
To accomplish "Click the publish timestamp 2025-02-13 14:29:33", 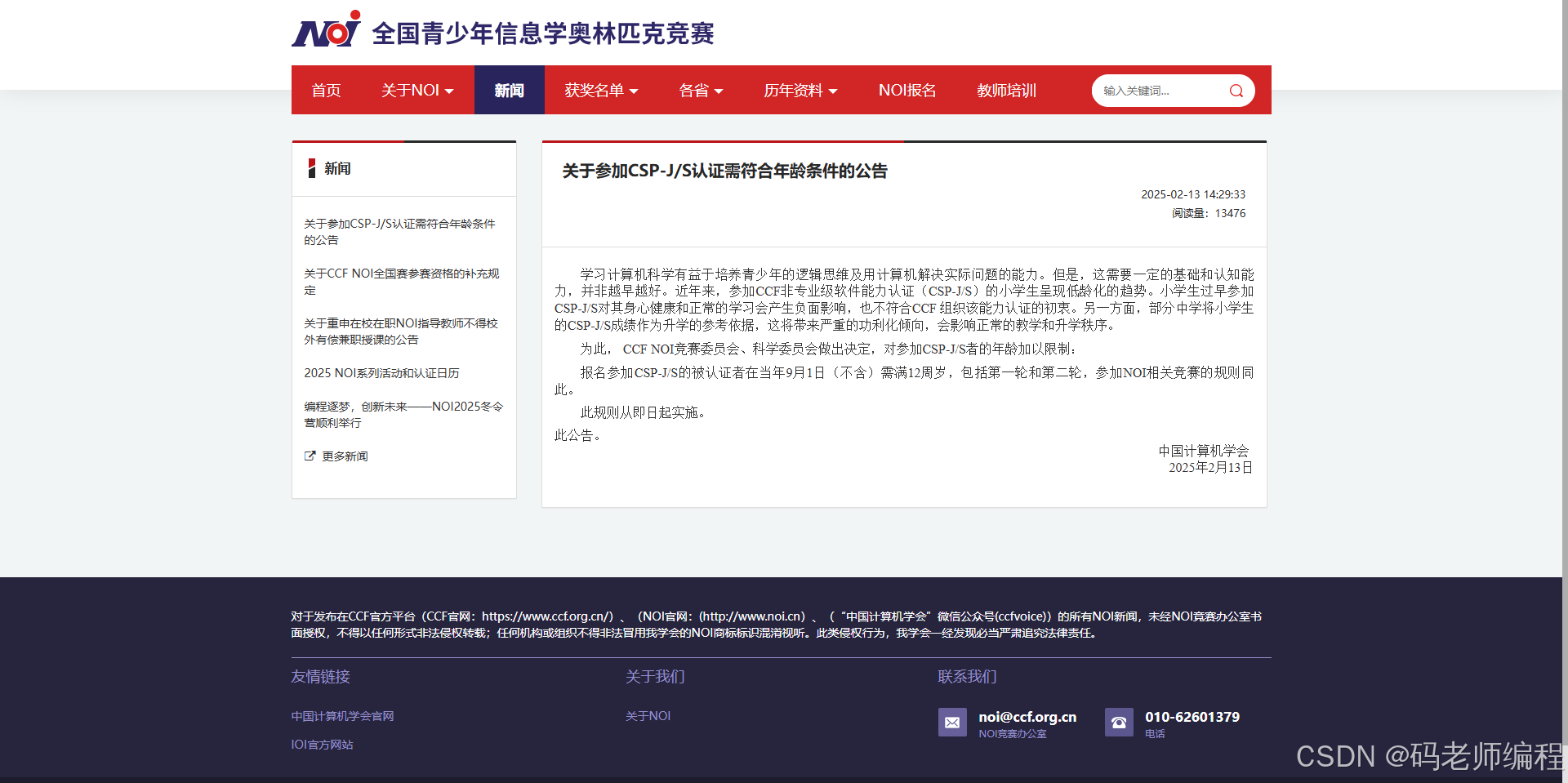I will (1193, 194).
